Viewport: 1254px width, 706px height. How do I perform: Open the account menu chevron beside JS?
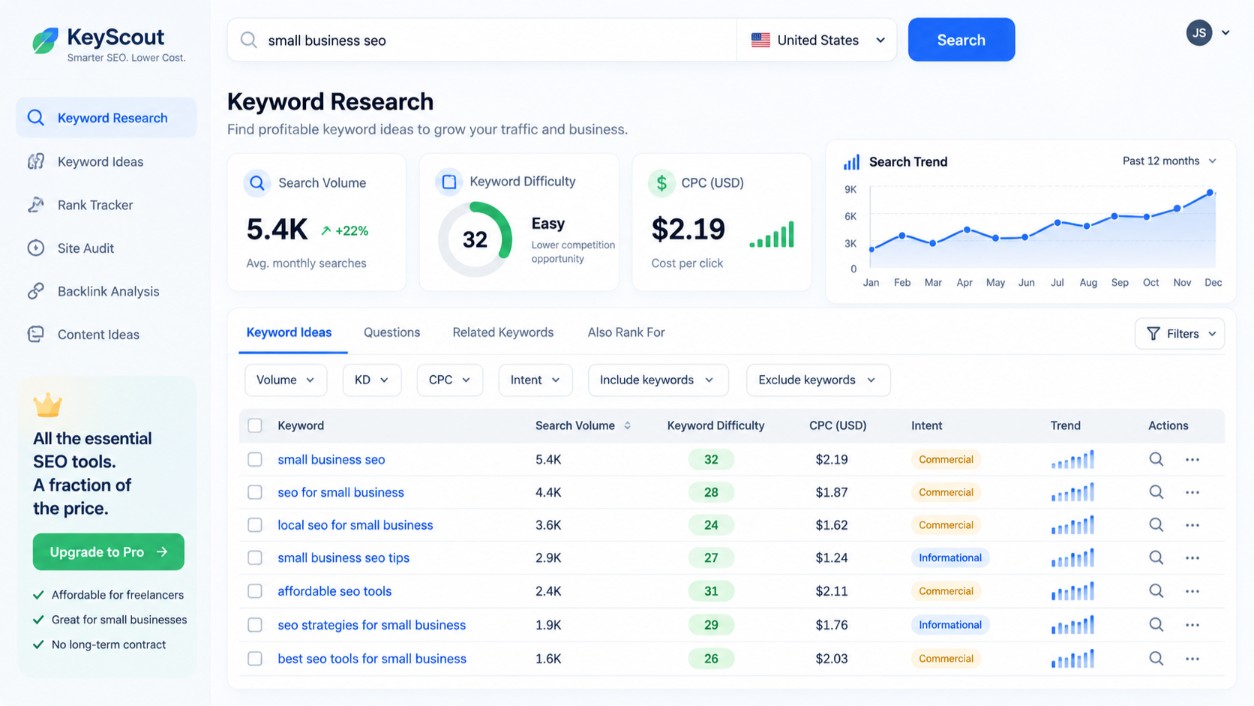[x=1225, y=33]
